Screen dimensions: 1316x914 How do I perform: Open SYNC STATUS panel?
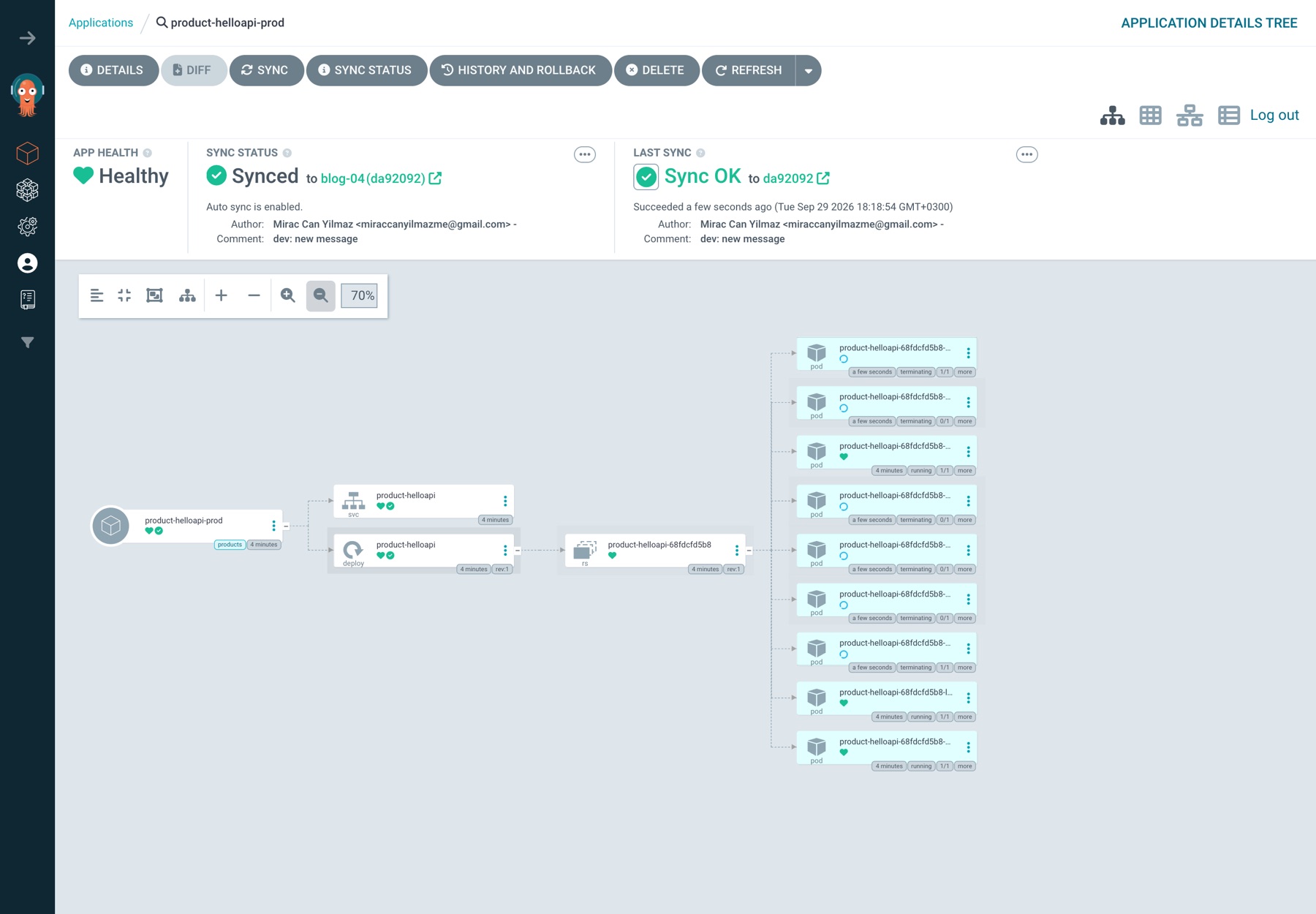[x=366, y=71]
